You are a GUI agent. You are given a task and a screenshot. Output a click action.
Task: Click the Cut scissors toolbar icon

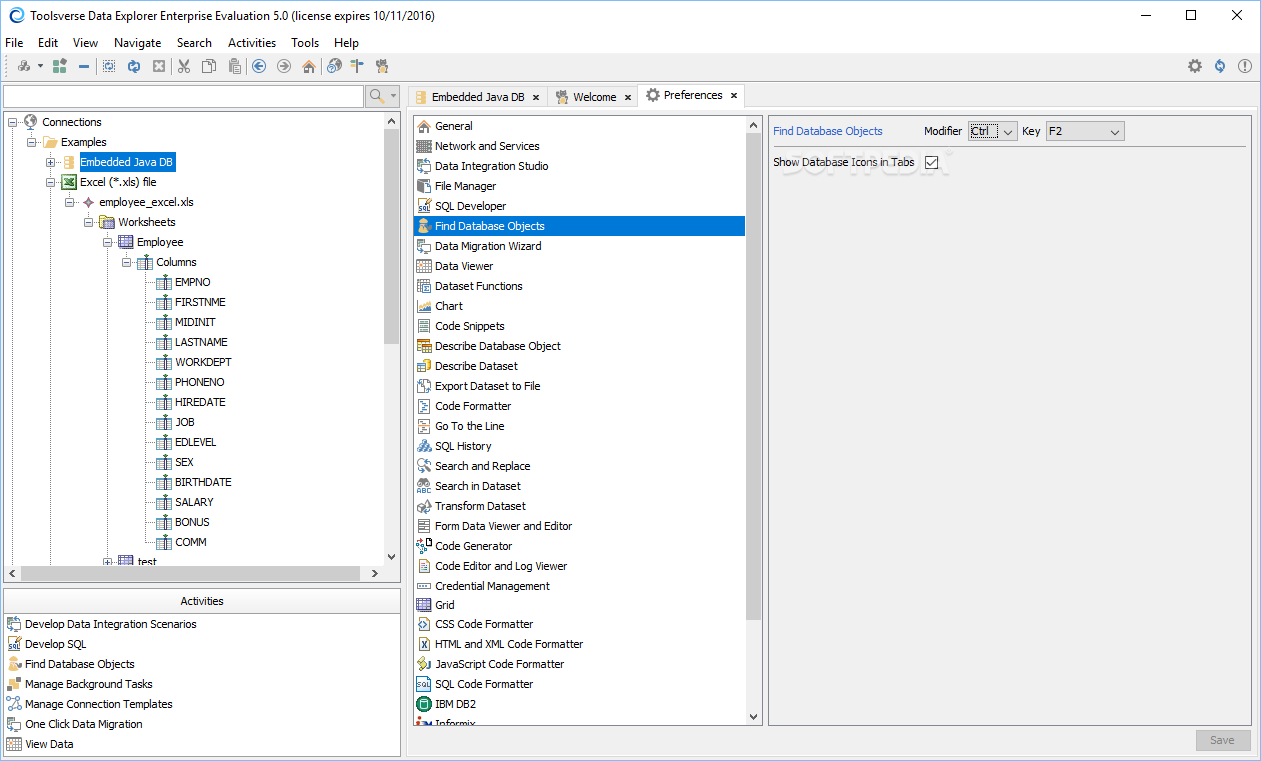[184, 66]
